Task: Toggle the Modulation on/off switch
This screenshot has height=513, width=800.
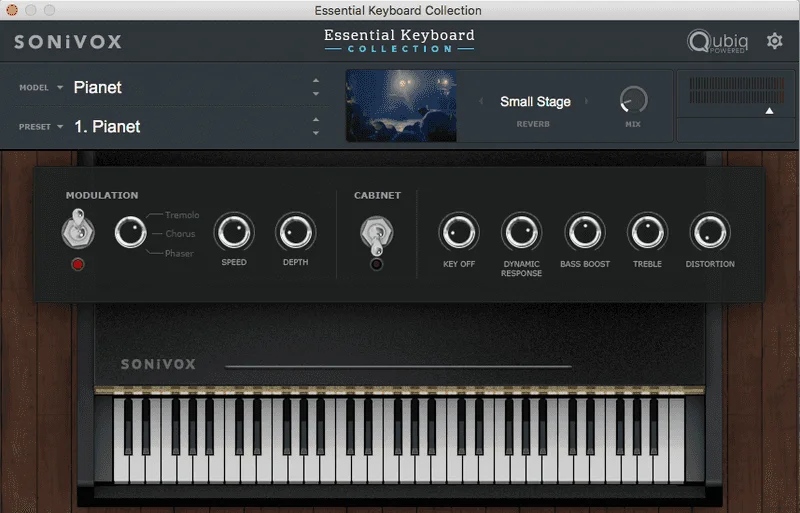Action: pos(78,229)
